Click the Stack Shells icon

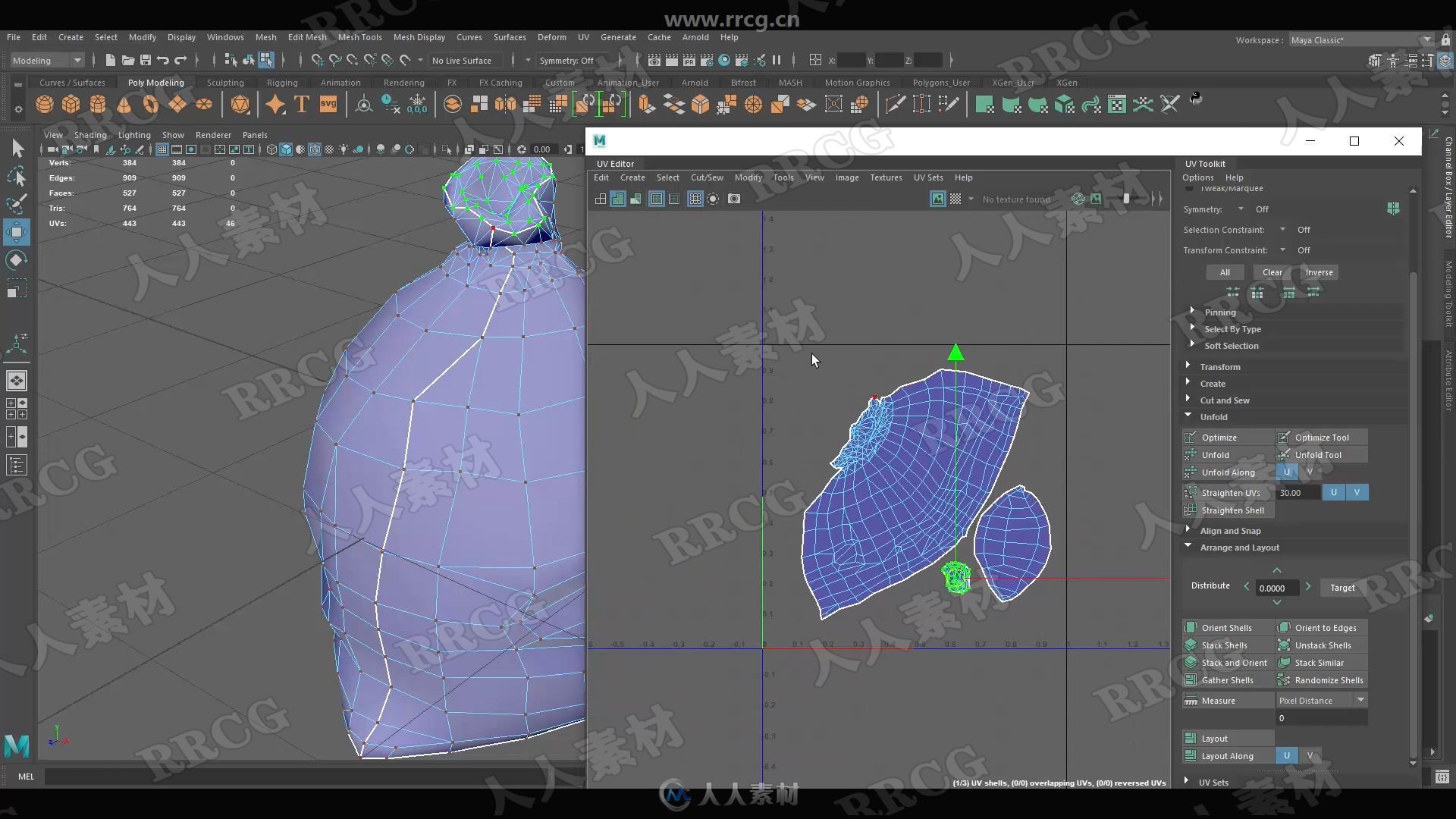[1191, 645]
